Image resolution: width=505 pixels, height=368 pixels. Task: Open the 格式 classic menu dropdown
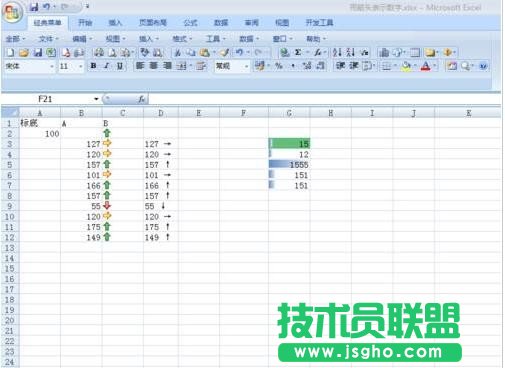point(182,39)
